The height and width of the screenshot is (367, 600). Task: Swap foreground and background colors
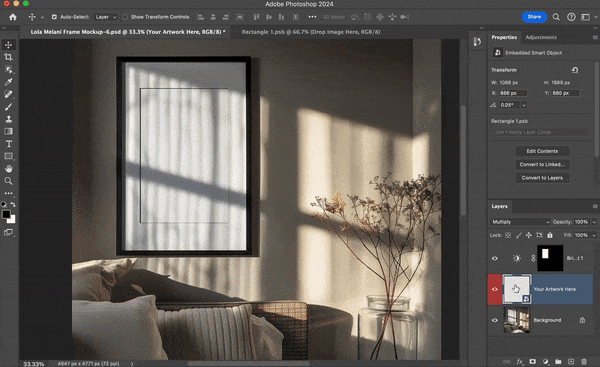13,204
